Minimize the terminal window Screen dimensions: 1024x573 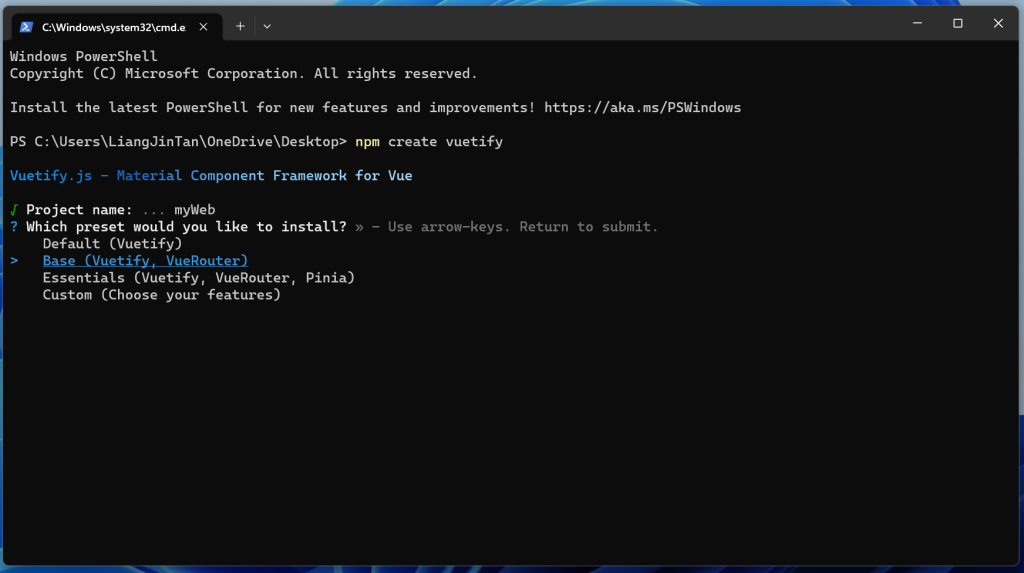tap(918, 24)
